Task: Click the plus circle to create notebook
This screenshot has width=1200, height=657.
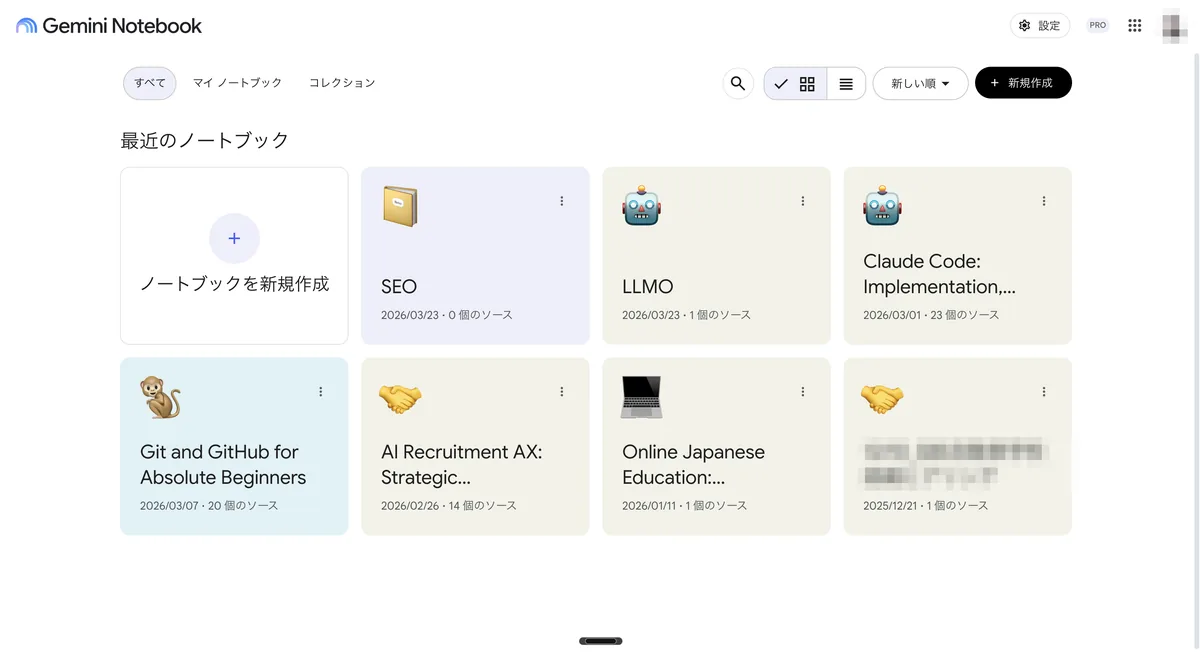Action: [234, 238]
